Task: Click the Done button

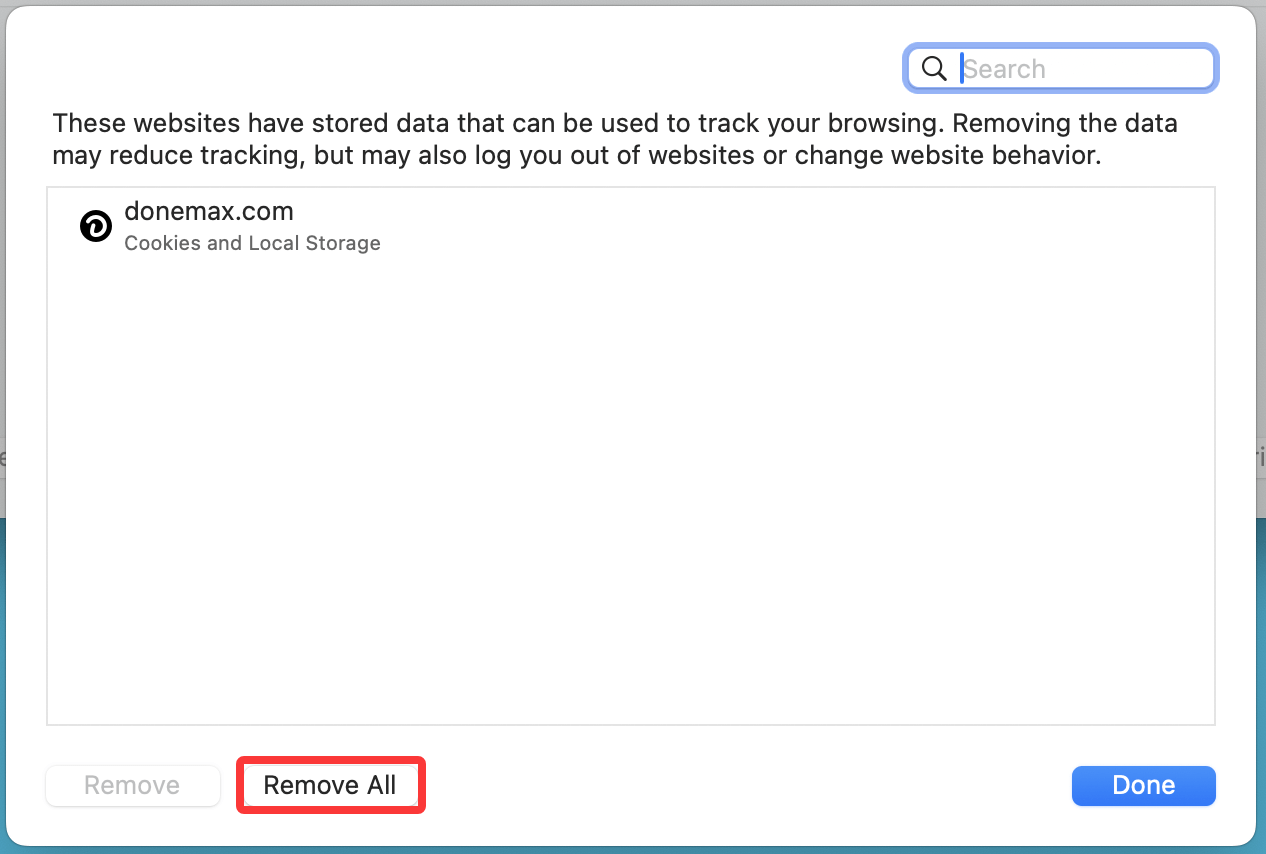Action: point(1143,786)
